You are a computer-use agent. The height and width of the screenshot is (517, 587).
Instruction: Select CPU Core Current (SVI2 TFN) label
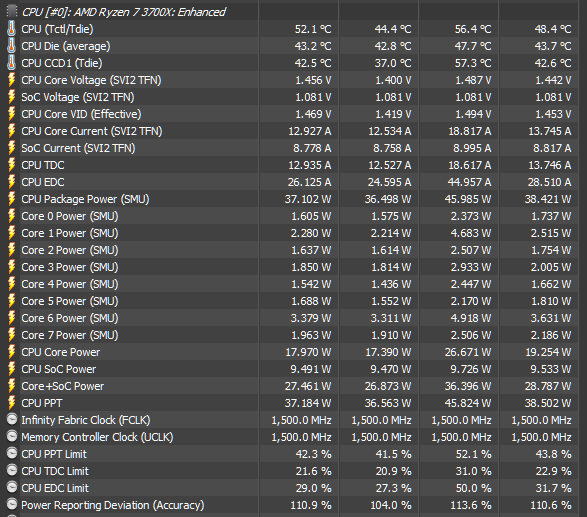coord(92,131)
